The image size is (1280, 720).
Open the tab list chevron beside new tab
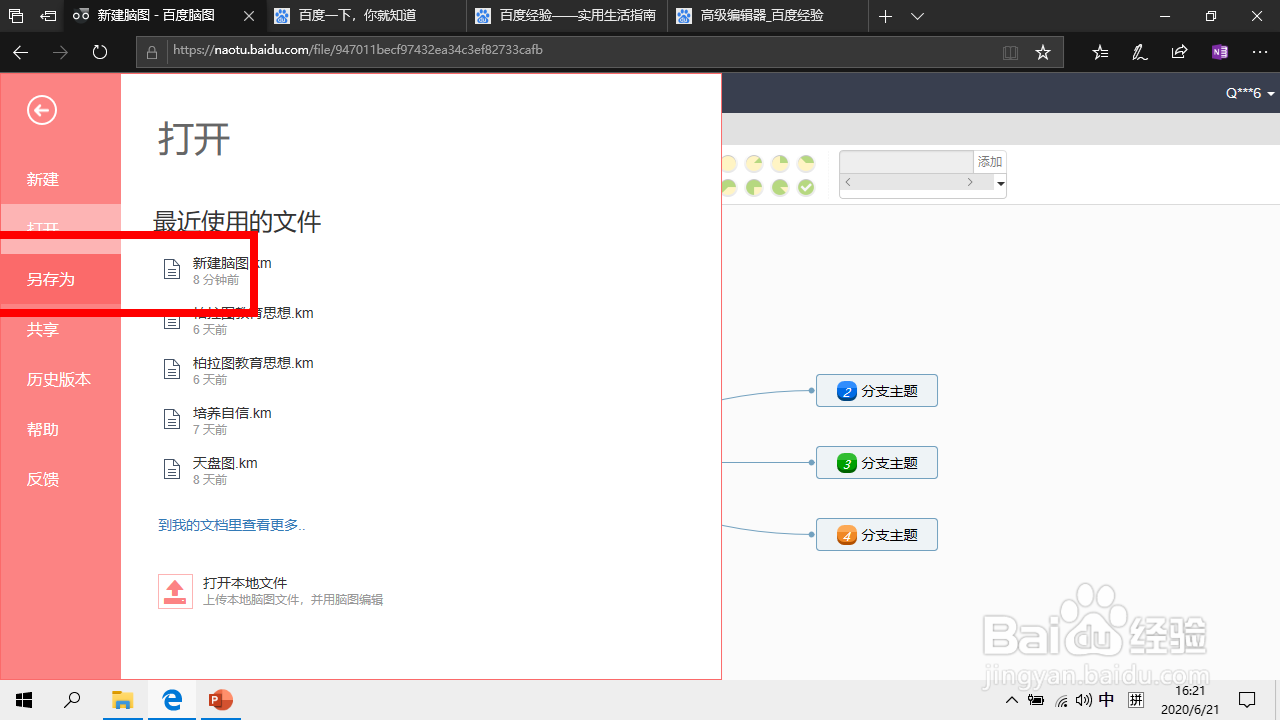point(917,16)
